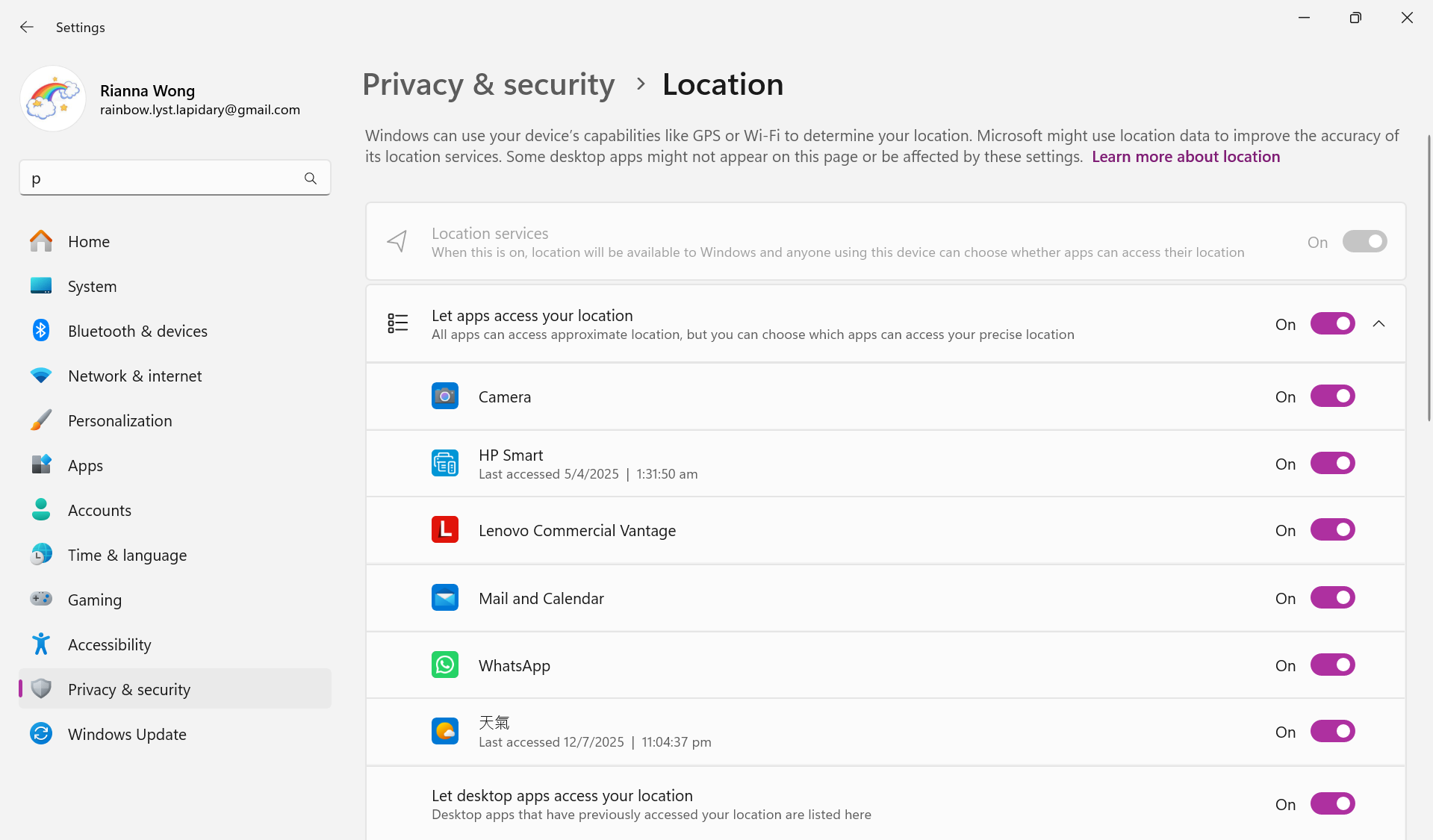Screen dimensions: 1433x840
Task: Click the Location services arrow icon
Action: coord(397,241)
